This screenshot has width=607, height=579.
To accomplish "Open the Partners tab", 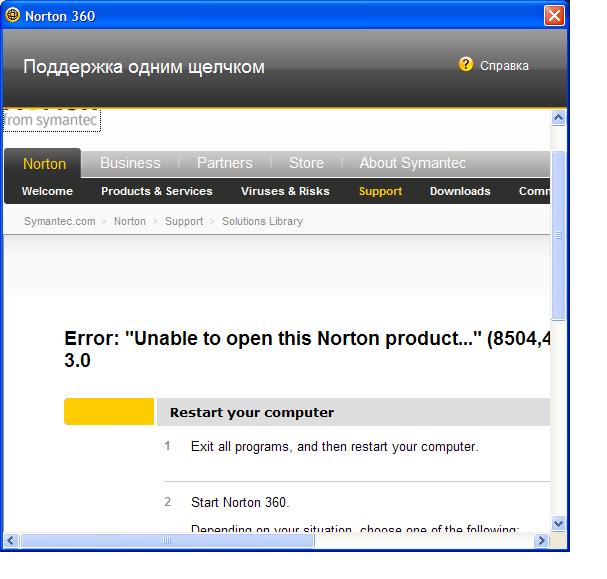I will [x=225, y=163].
